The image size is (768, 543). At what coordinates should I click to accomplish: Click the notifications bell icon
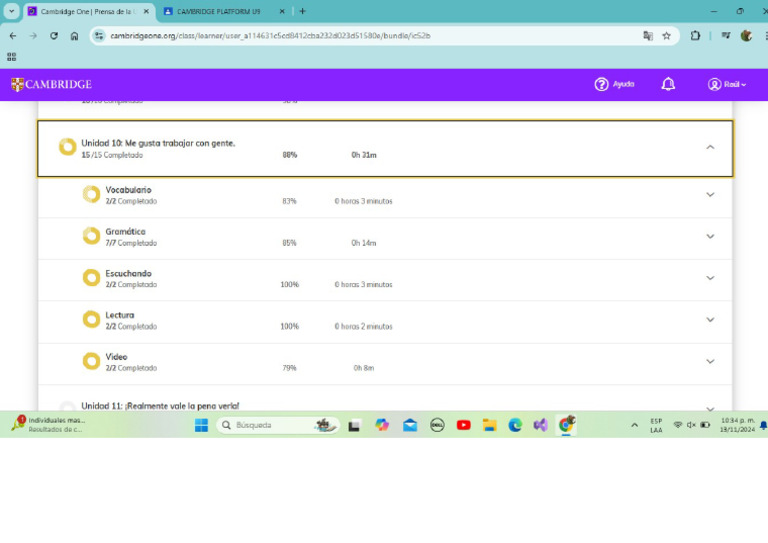668,85
